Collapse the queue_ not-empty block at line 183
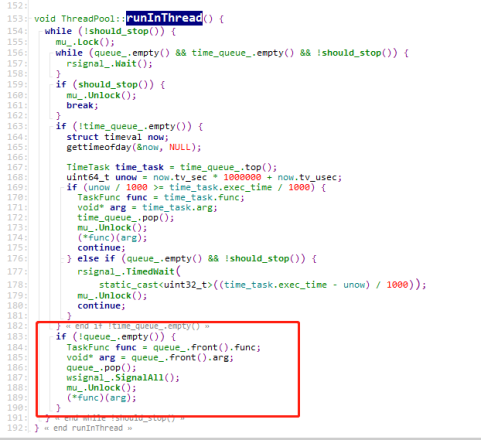This screenshot has width=481, height=440. point(51,337)
